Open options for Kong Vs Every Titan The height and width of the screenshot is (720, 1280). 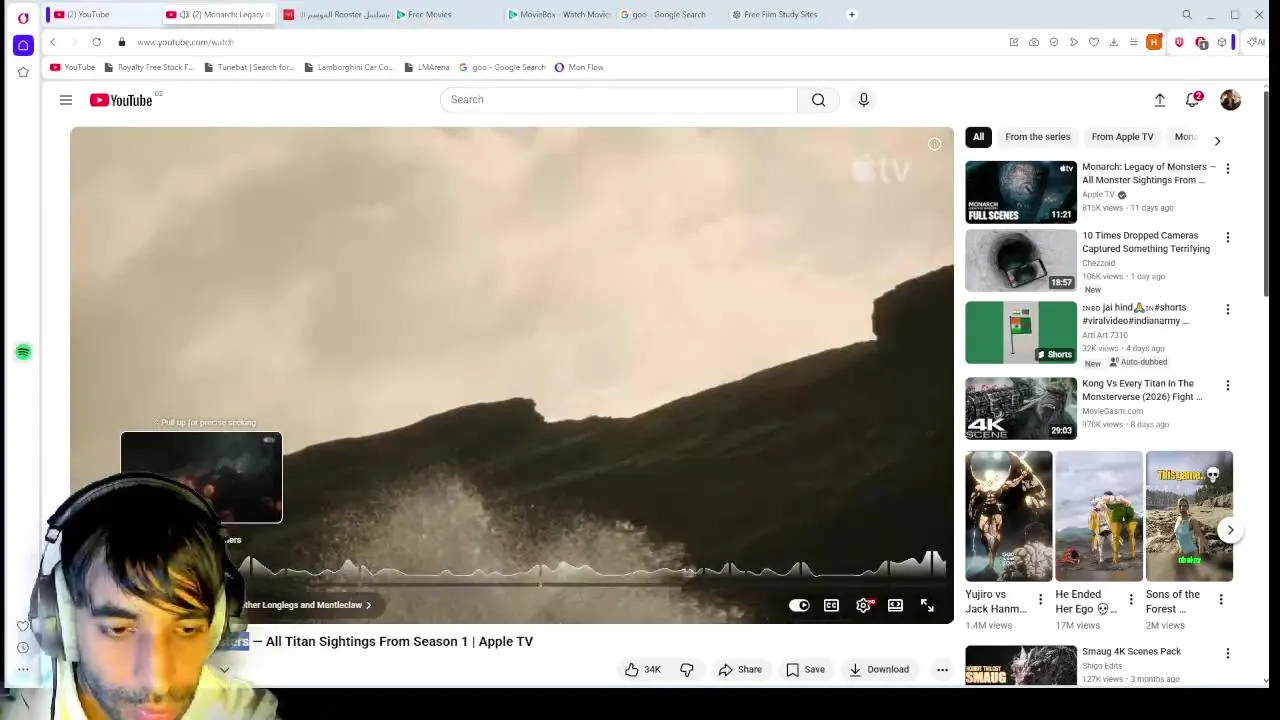pyautogui.click(x=1228, y=386)
